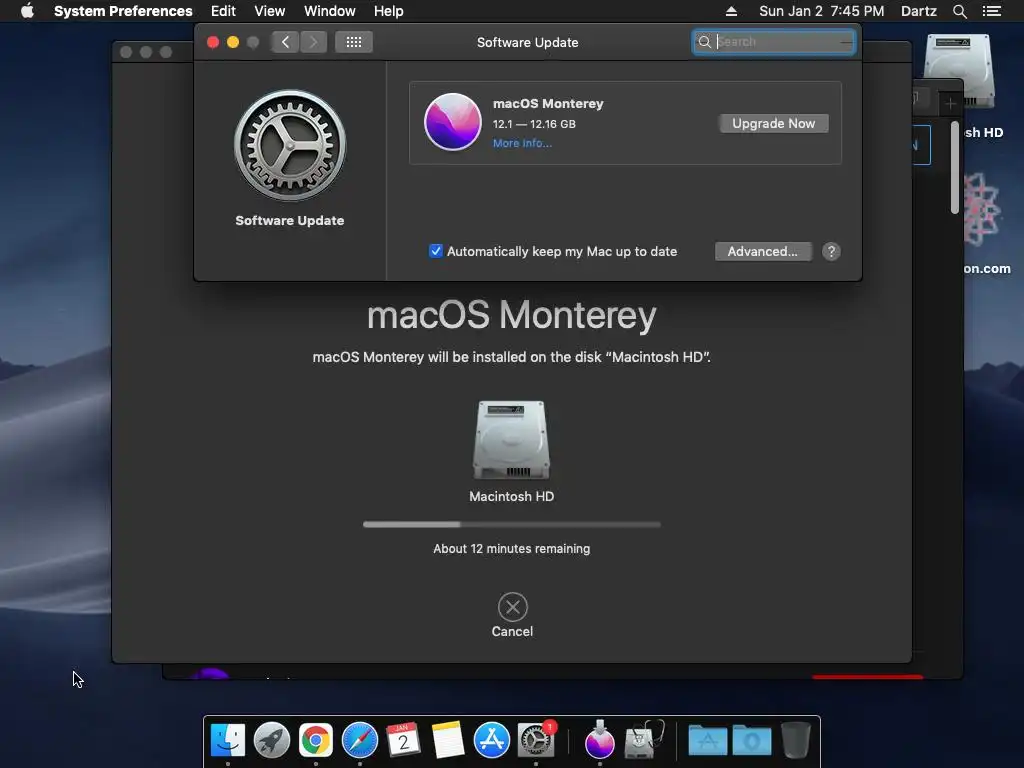Viewport: 1024px width, 768px height.
Task: Open Calendar from the Dock
Action: pos(403,740)
